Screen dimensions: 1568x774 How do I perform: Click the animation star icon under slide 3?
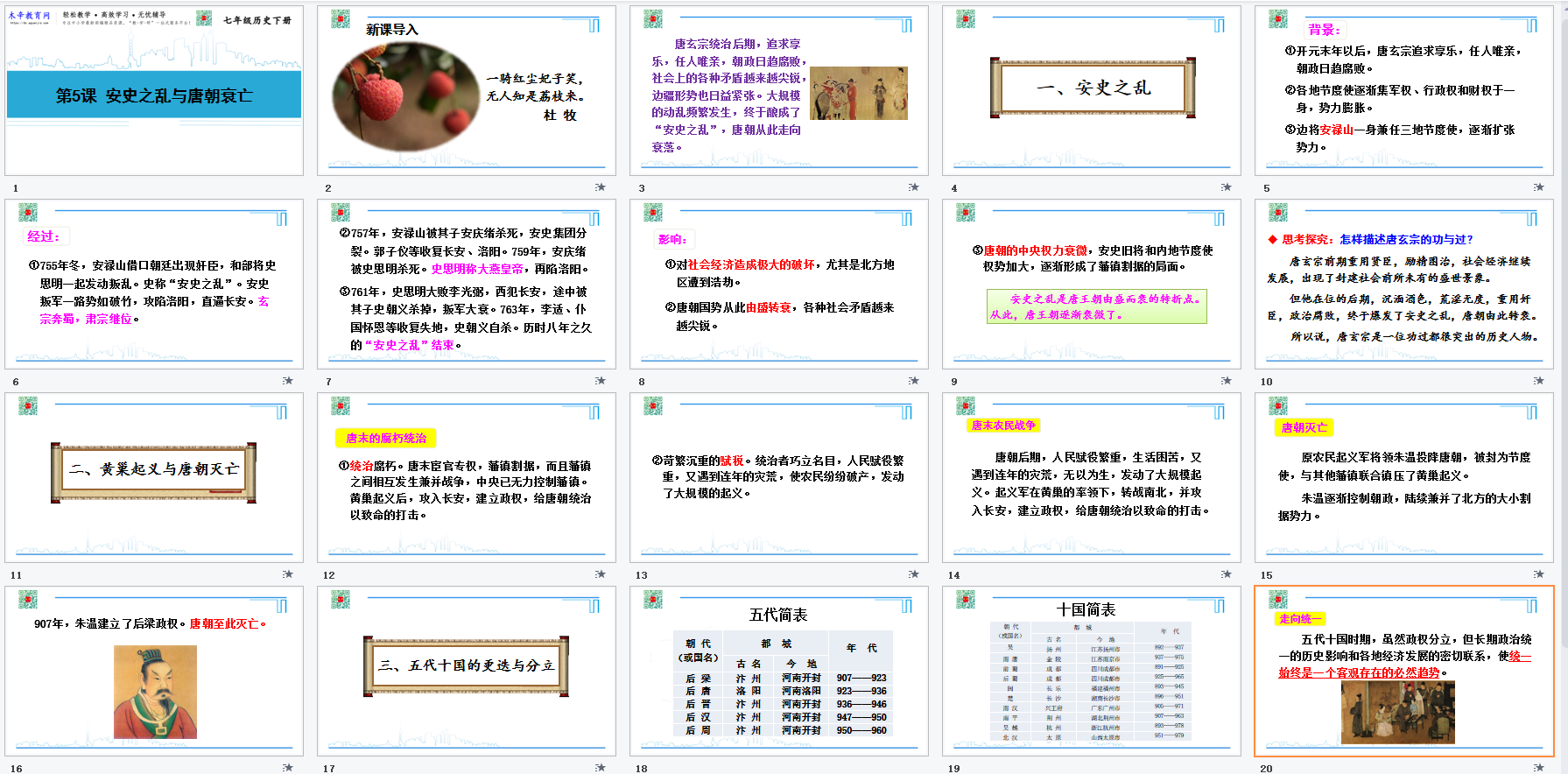coord(913,187)
